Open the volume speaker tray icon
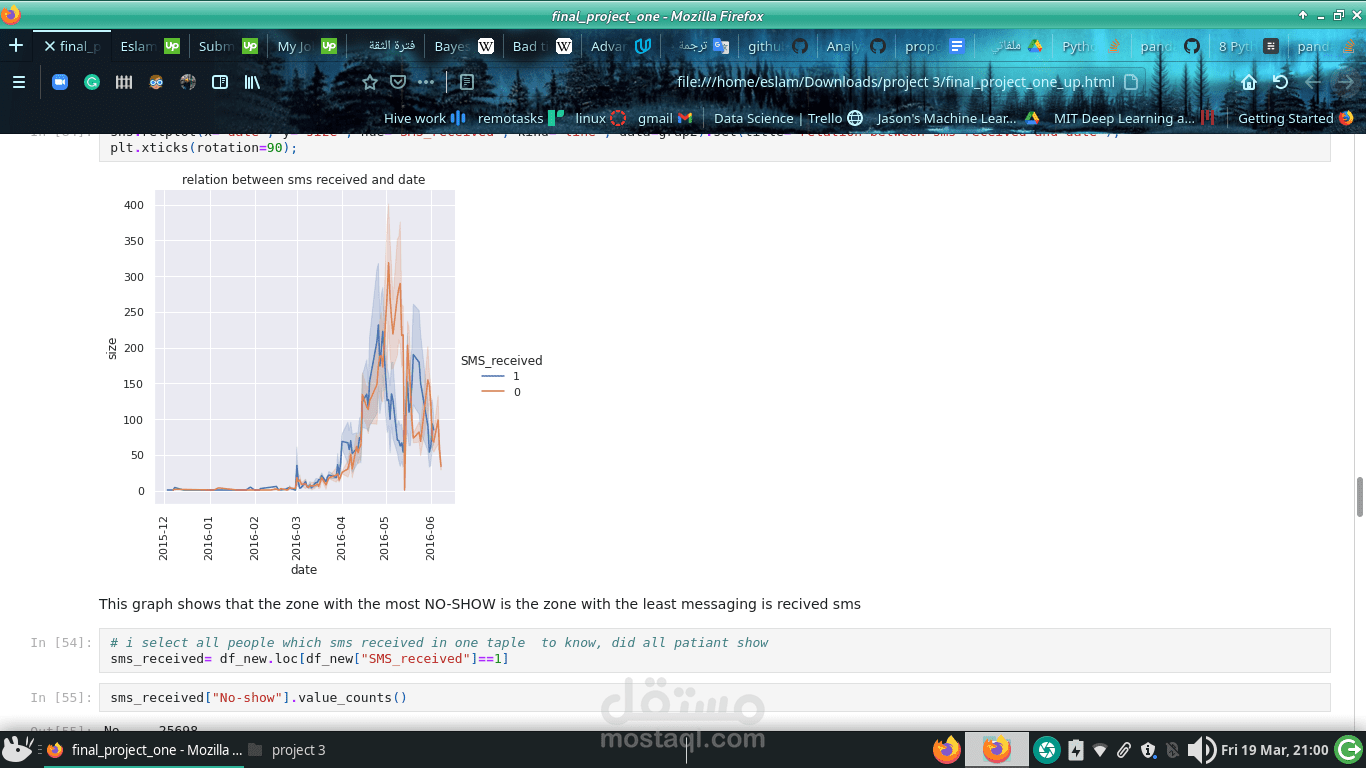This screenshot has width=1366, height=768. point(1201,750)
